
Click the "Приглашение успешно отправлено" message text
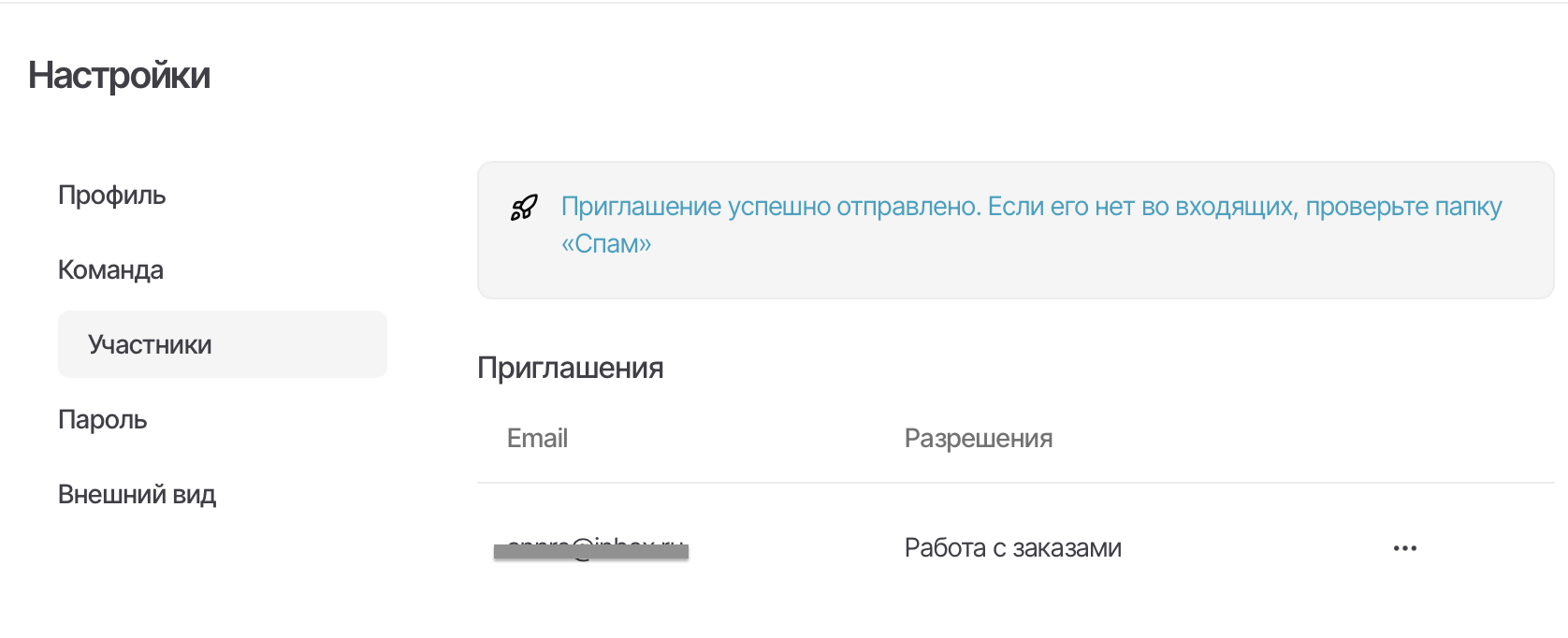[x=771, y=207]
